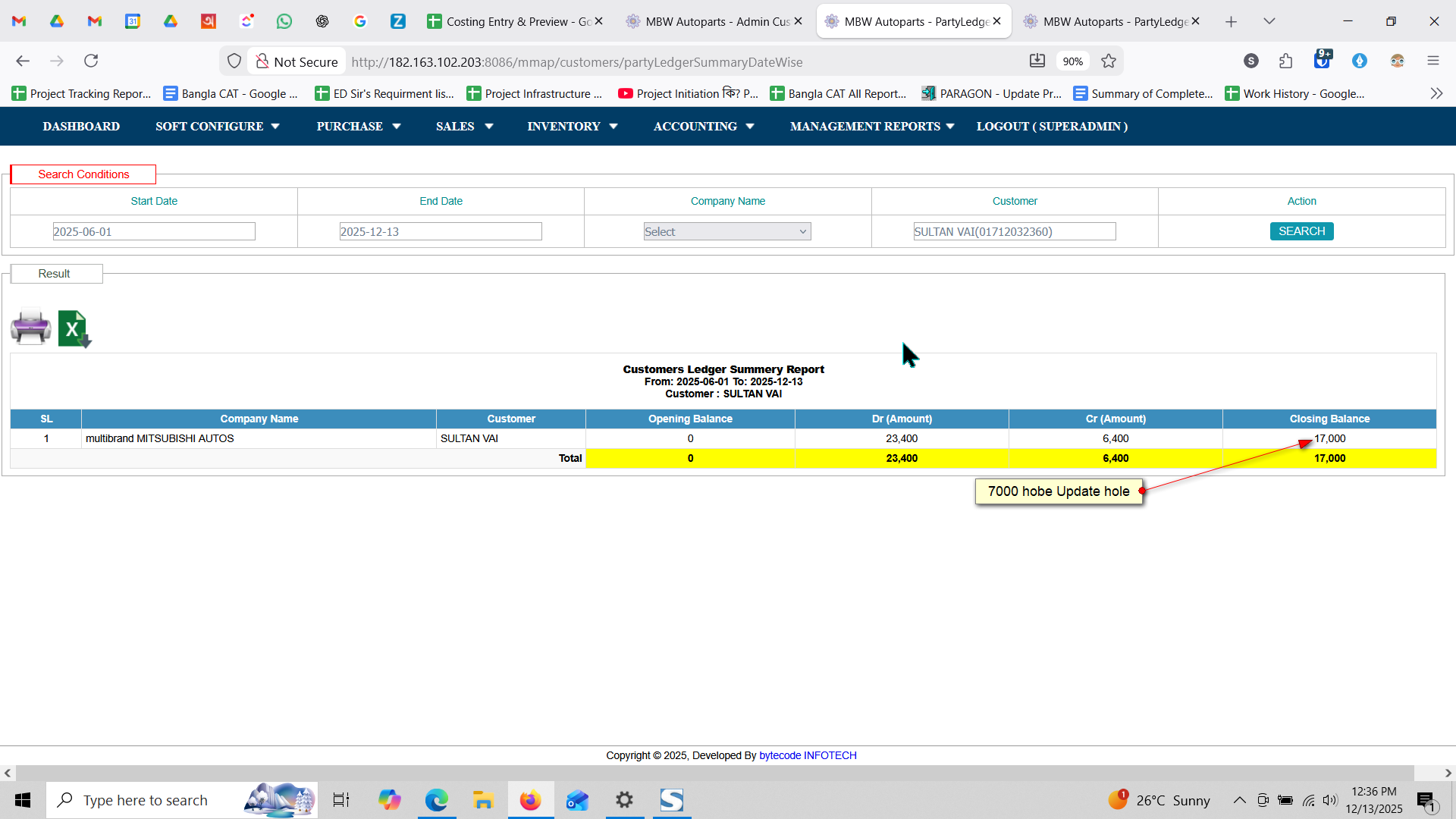Click the printer icon to print report

pos(30,328)
